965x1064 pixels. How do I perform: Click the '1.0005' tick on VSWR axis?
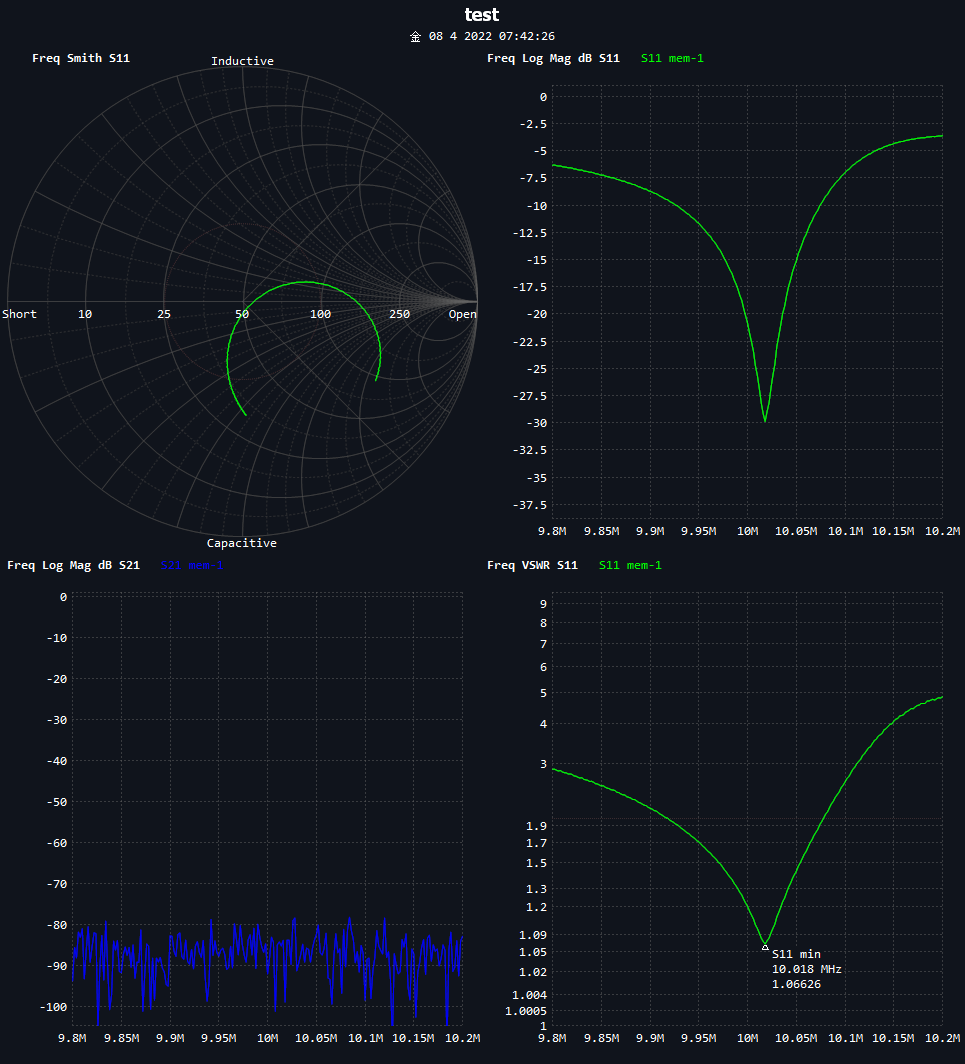click(x=526, y=1011)
